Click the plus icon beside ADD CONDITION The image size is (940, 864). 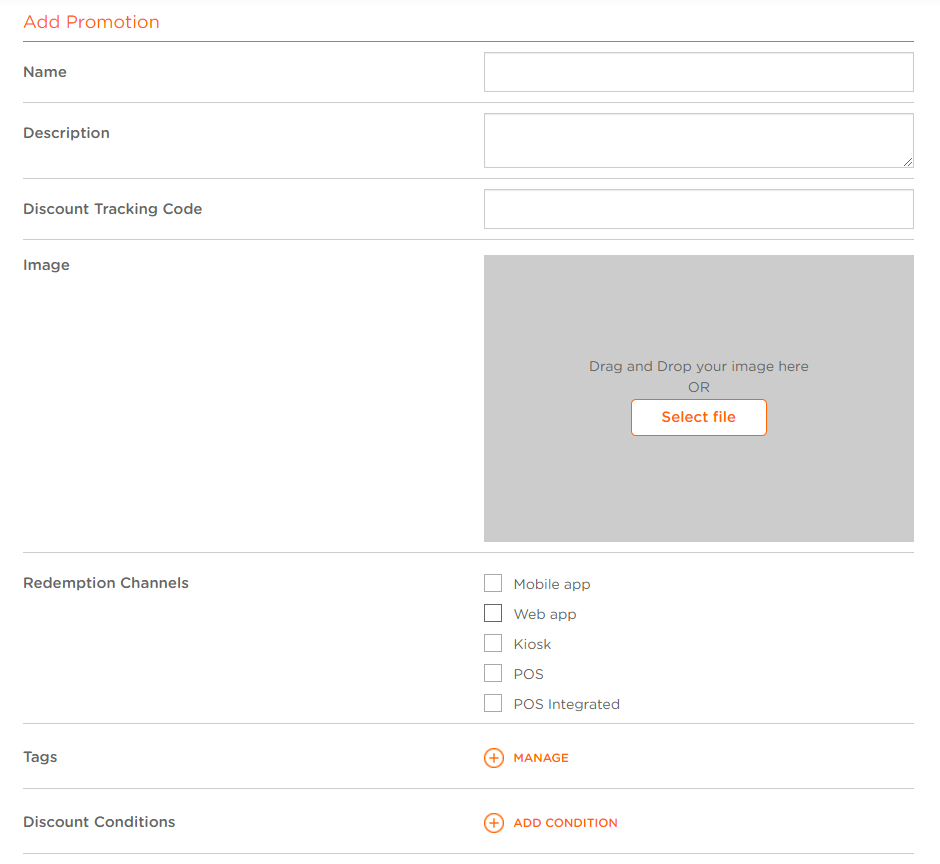493,823
